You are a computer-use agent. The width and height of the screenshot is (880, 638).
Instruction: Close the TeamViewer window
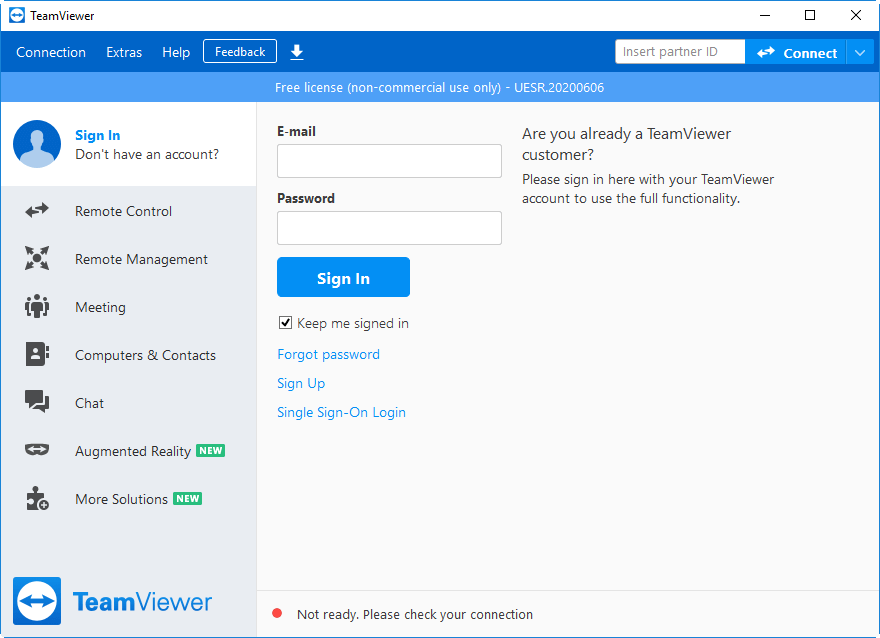tap(856, 15)
